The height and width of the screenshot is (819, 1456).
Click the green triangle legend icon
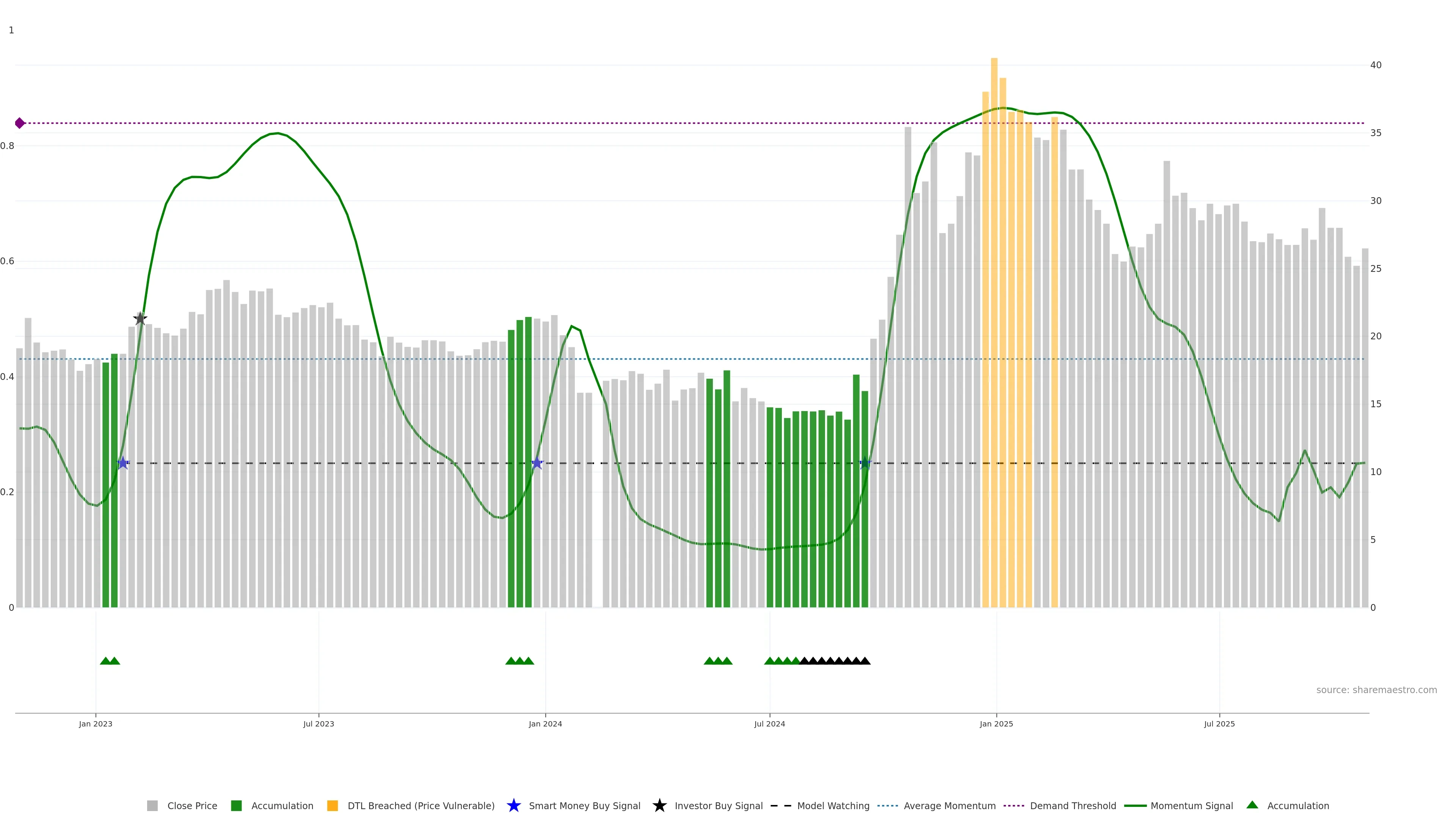(1252, 805)
